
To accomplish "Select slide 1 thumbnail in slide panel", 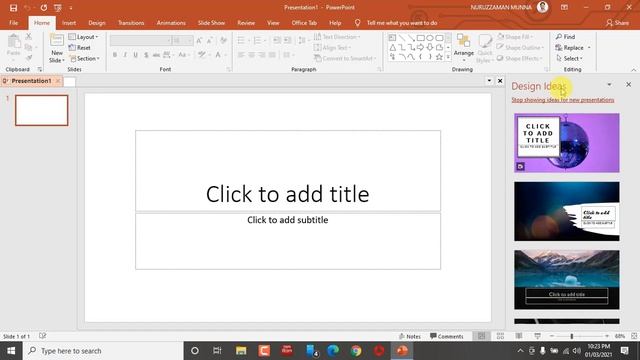I will (42, 110).
